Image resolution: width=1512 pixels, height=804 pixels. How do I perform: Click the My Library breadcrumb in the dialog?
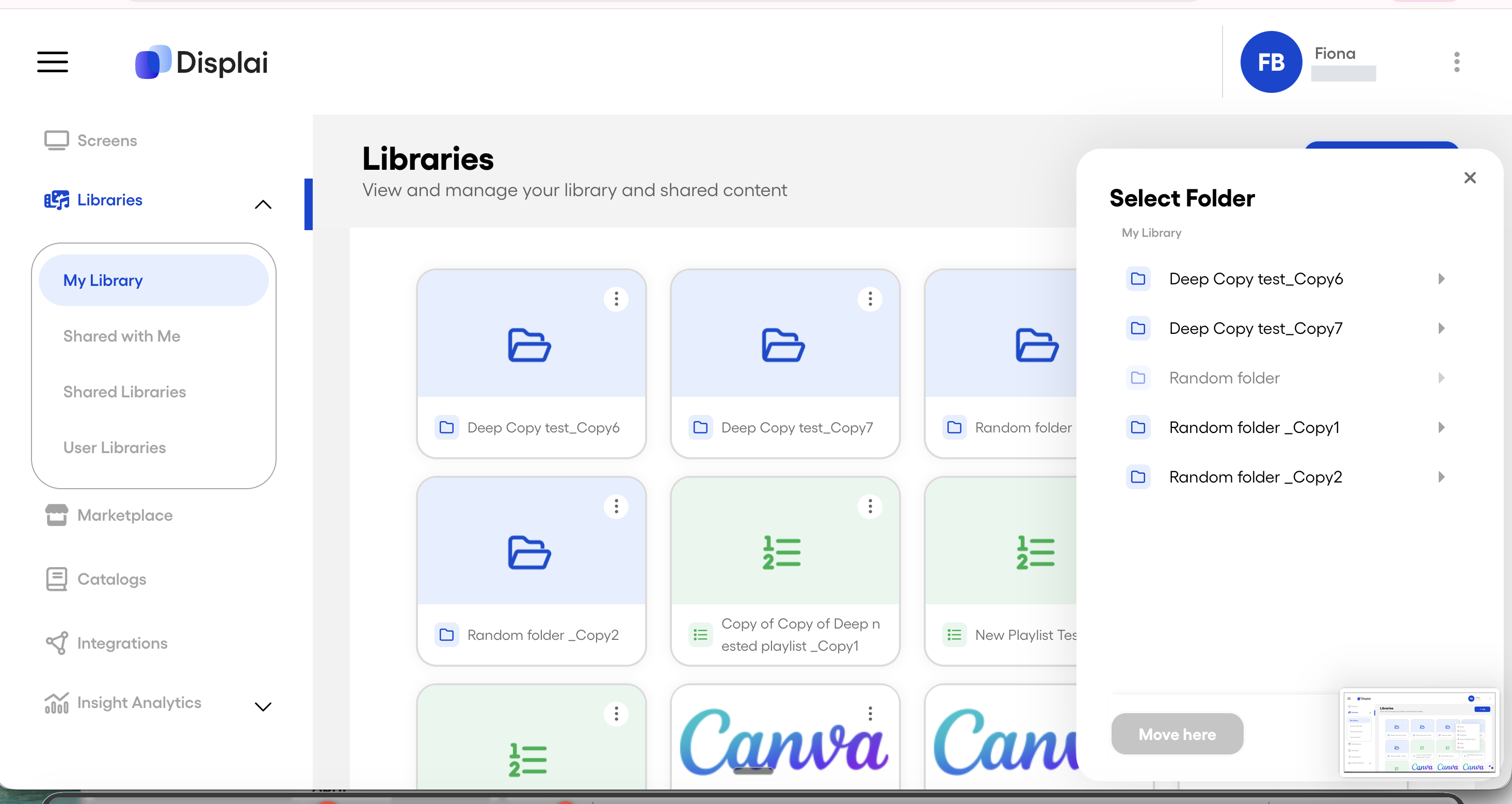pyautogui.click(x=1151, y=232)
